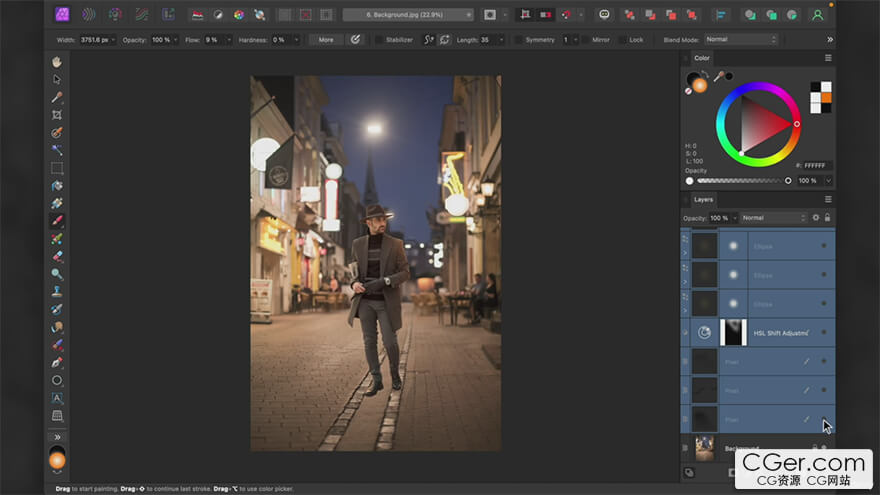Open the Blend Mode dropdown in toolbar
Image resolution: width=880 pixels, height=495 pixels.
pyautogui.click(x=740, y=39)
